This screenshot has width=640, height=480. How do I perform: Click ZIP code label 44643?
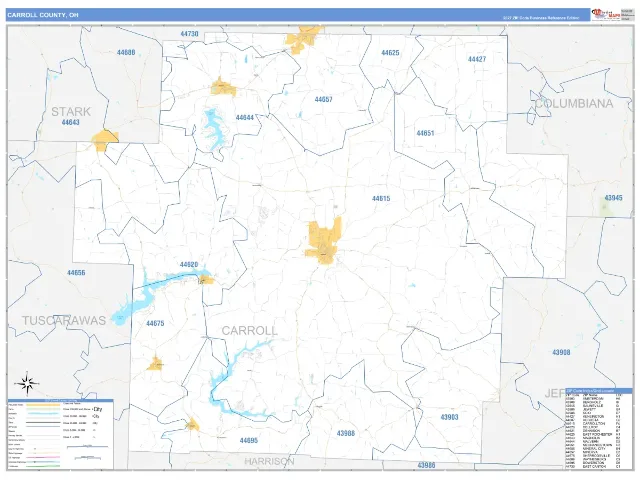tap(71, 122)
